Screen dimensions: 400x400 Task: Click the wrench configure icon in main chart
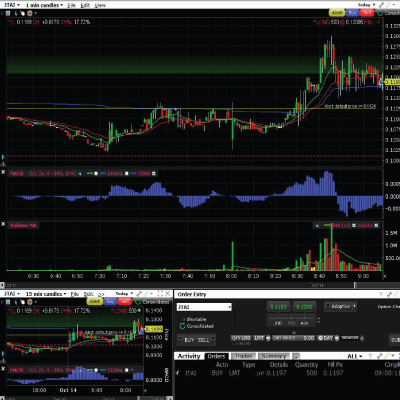[381, 5]
